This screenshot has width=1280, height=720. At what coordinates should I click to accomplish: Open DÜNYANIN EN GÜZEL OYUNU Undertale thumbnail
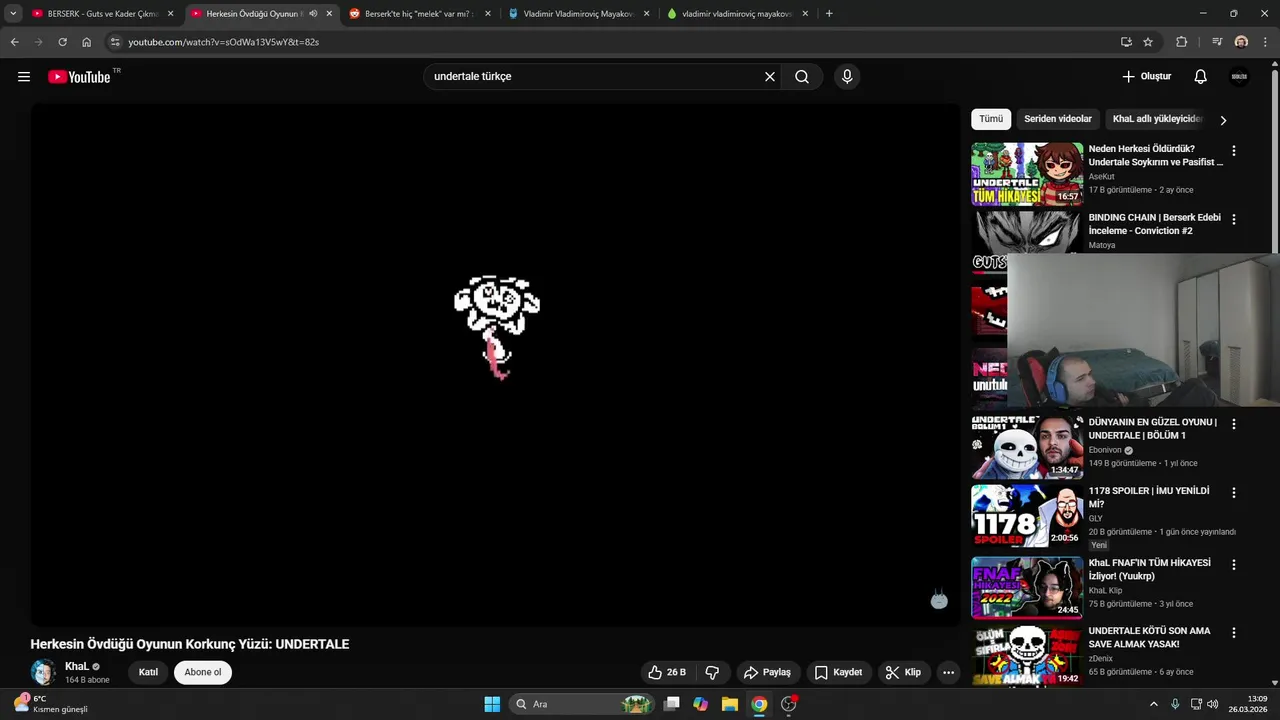pos(1027,448)
